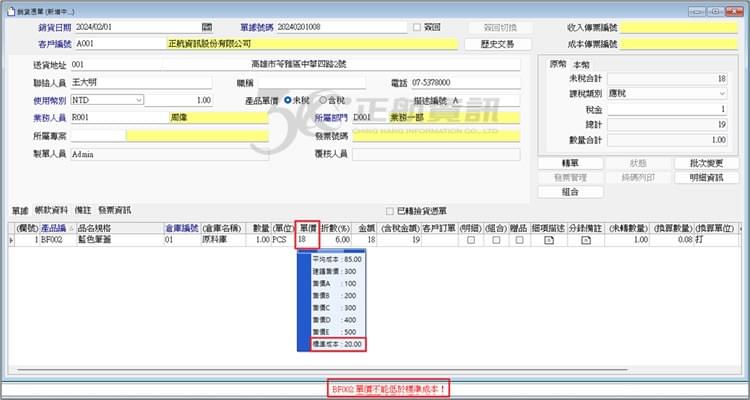Click the empty 職稱 field
750x400 pixels.
pyautogui.click(x=311, y=83)
